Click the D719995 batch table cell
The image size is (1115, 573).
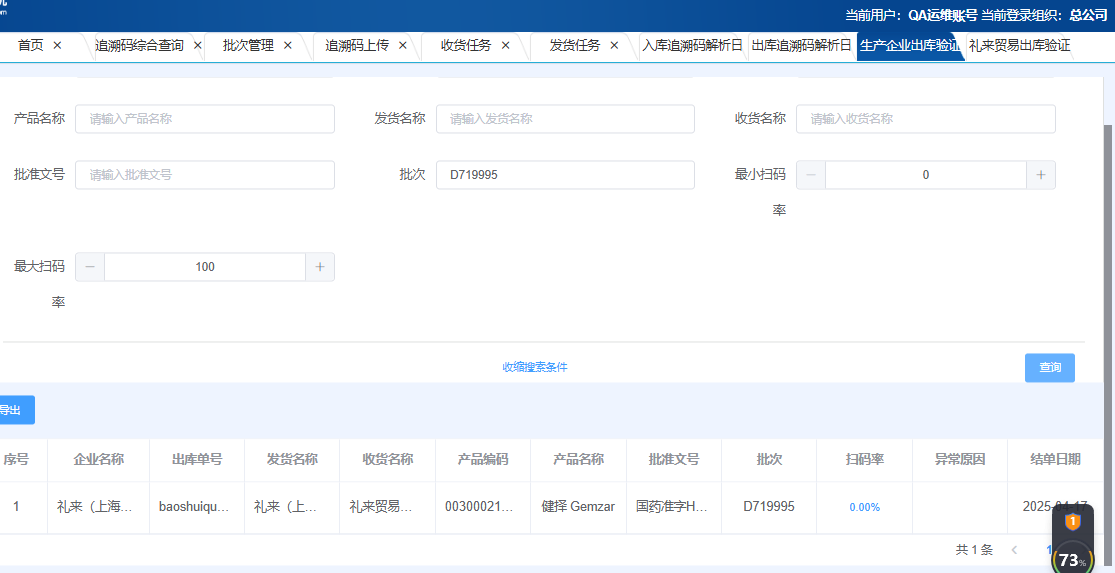769,507
